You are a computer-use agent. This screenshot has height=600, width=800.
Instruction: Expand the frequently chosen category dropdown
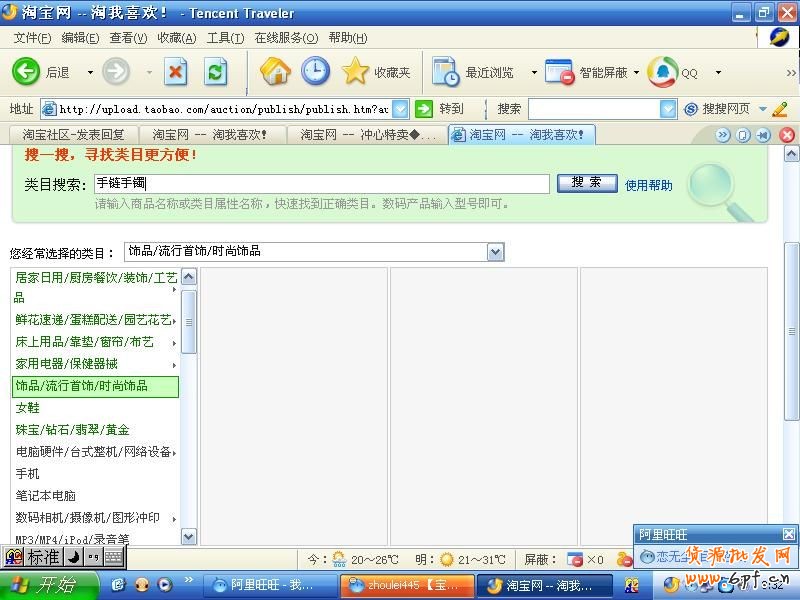(x=495, y=252)
